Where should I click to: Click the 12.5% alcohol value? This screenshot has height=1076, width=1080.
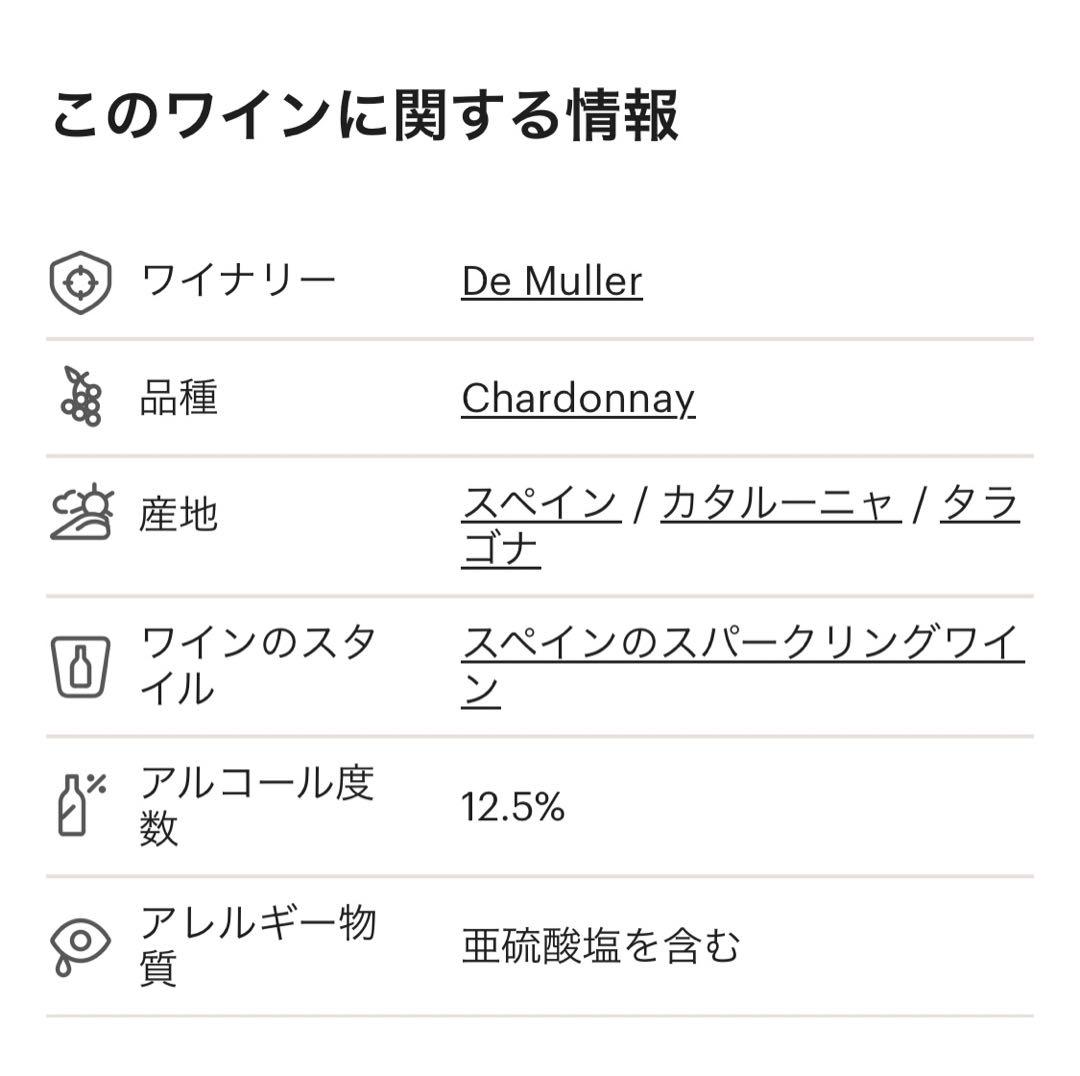coord(513,807)
